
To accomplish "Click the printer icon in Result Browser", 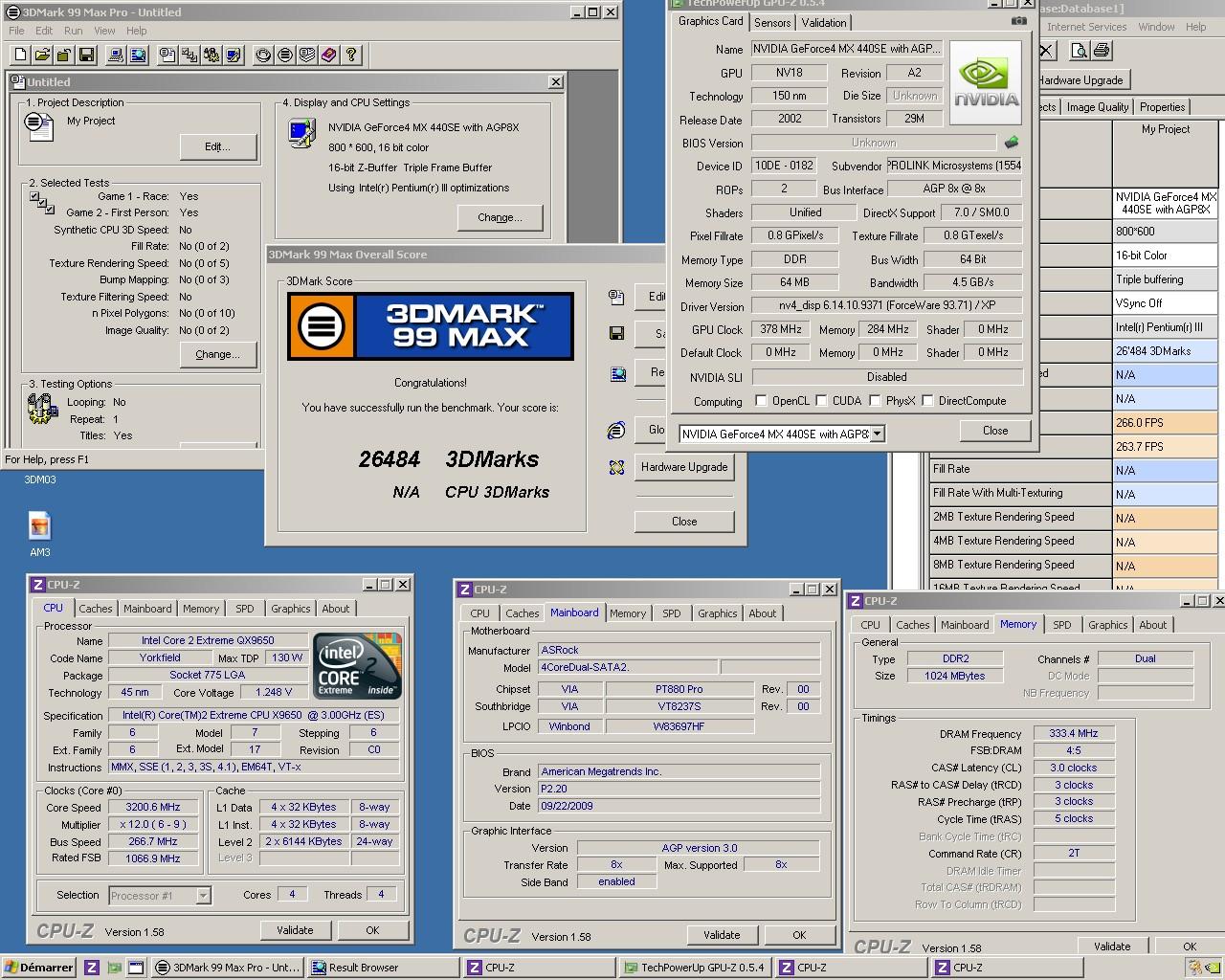I will (x=1102, y=51).
